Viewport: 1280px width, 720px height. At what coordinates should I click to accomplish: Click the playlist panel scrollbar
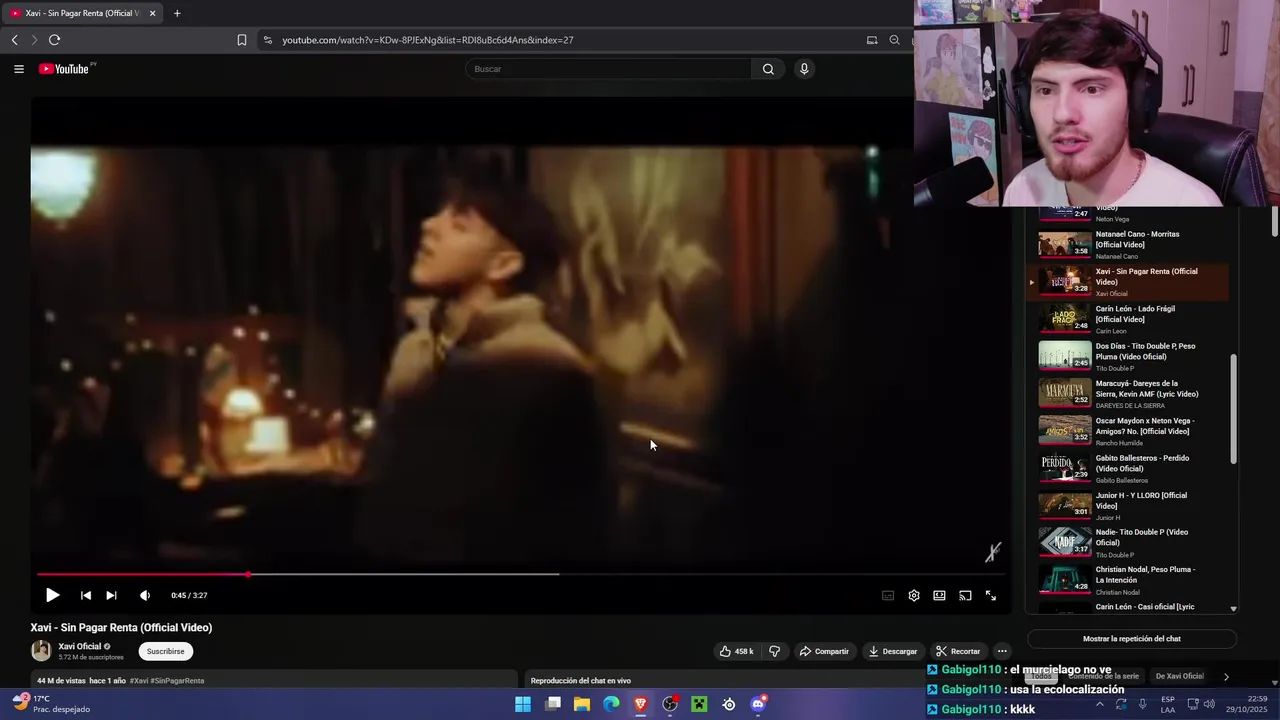[1233, 408]
